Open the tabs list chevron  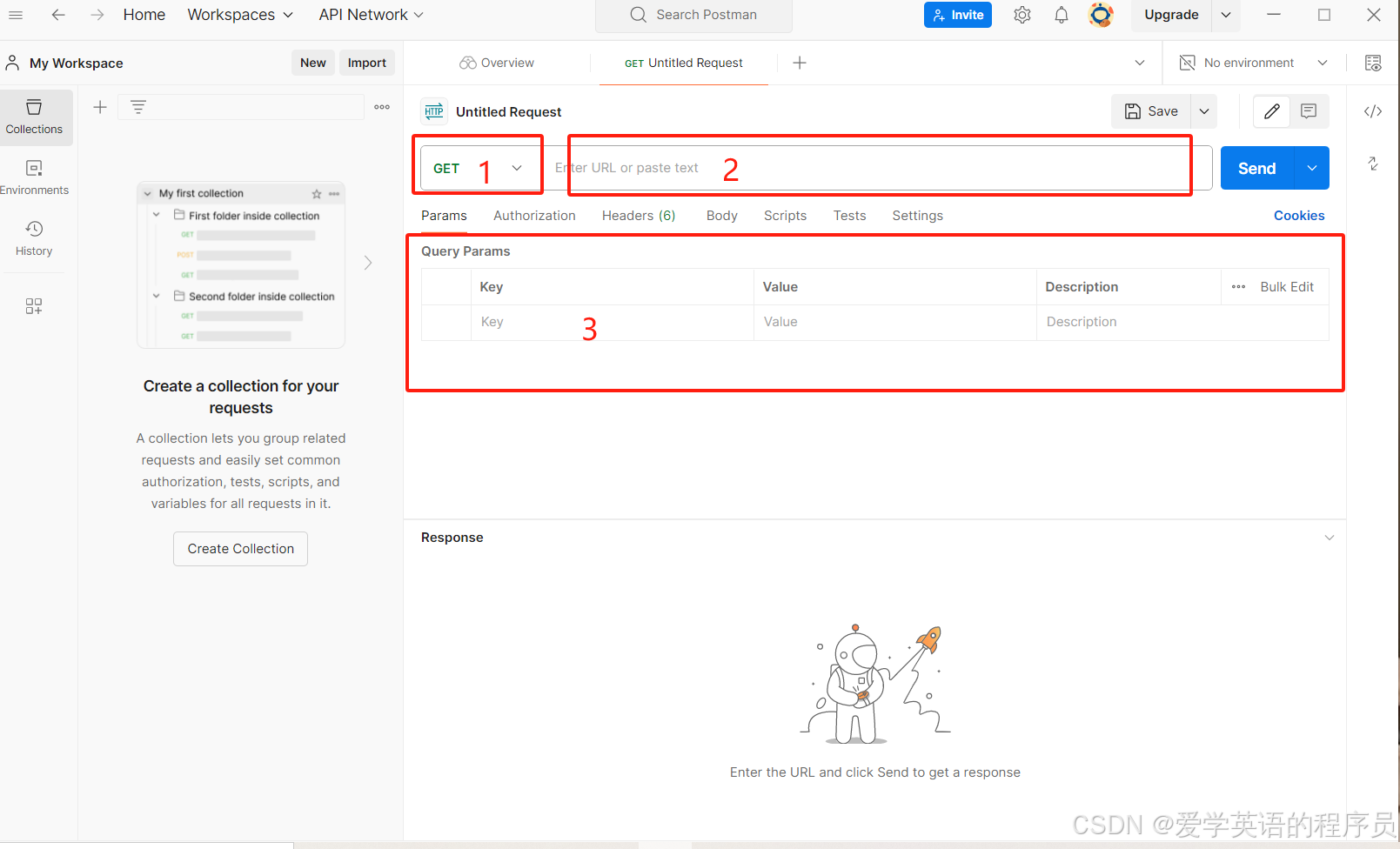tap(1140, 63)
